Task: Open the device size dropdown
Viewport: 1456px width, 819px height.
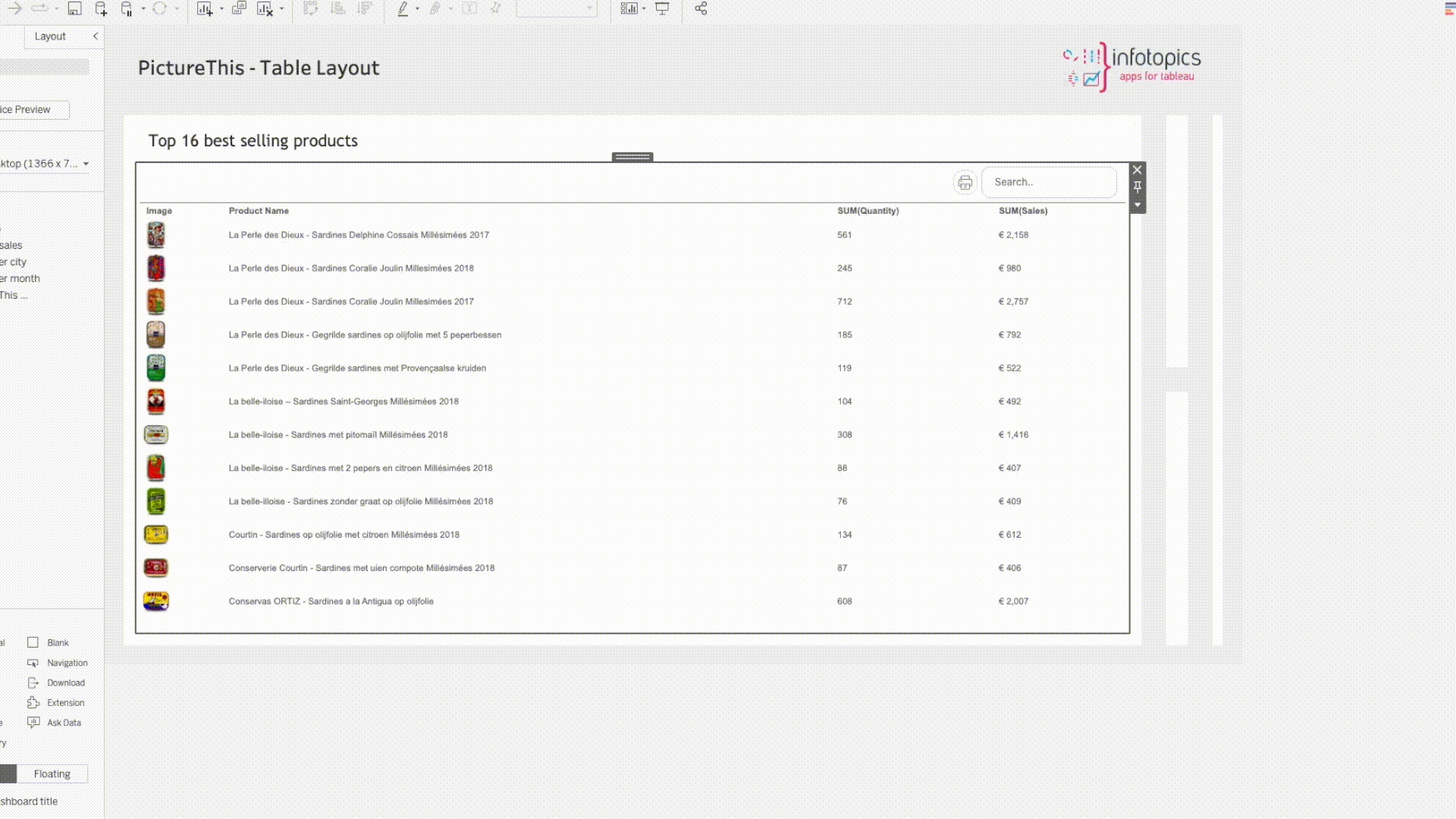Action: [86, 164]
